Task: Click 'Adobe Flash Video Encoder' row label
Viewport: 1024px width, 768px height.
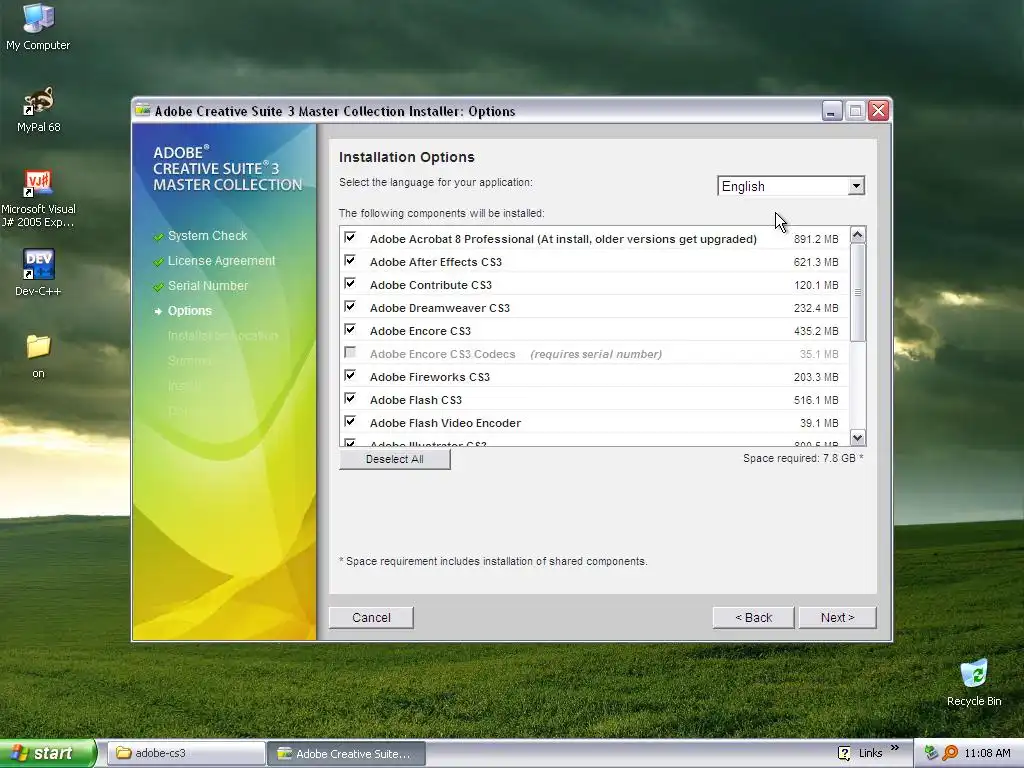Action: click(445, 423)
